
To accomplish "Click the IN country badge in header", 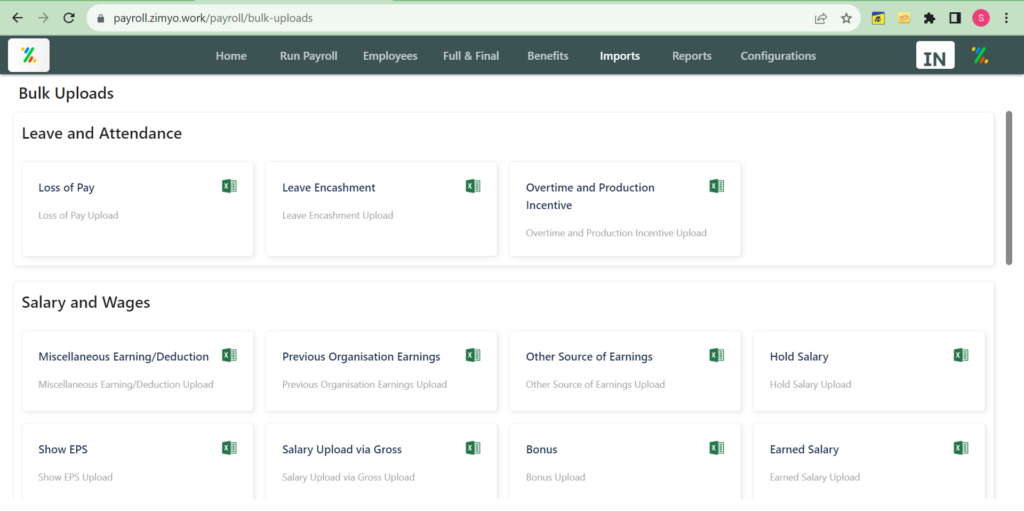I will (935, 56).
